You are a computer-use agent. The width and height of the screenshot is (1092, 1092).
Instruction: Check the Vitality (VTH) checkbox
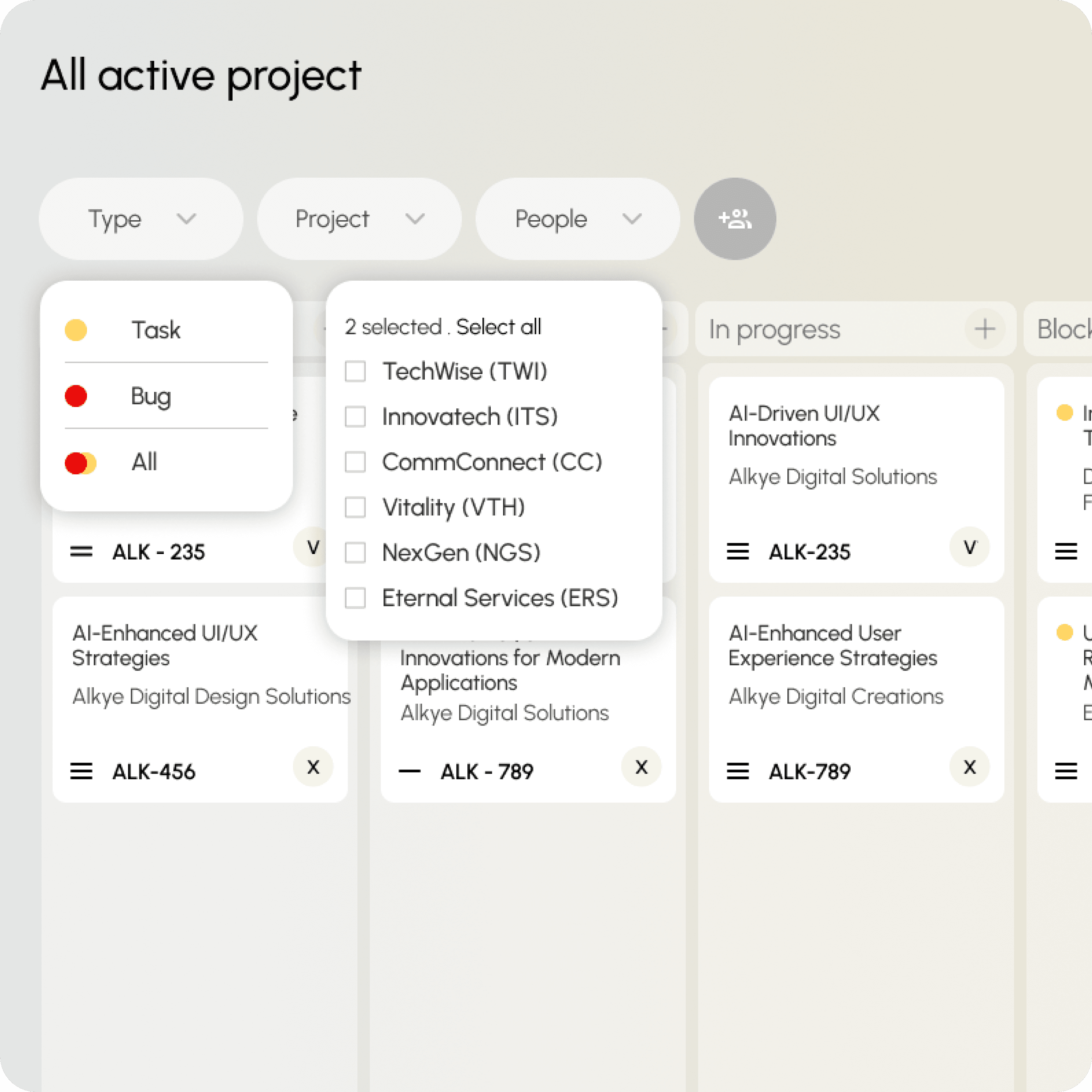point(355,507)
